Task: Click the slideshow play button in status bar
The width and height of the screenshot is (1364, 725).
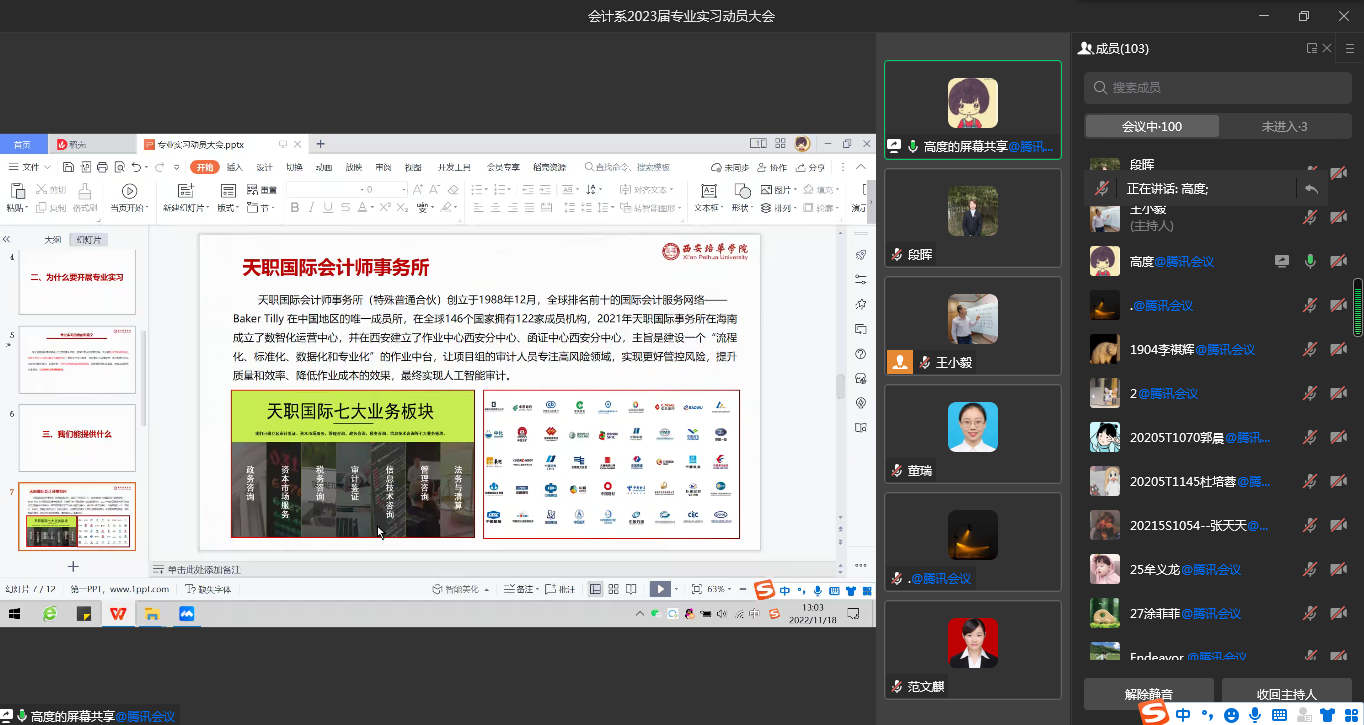Action: click(x=659, y=589)
